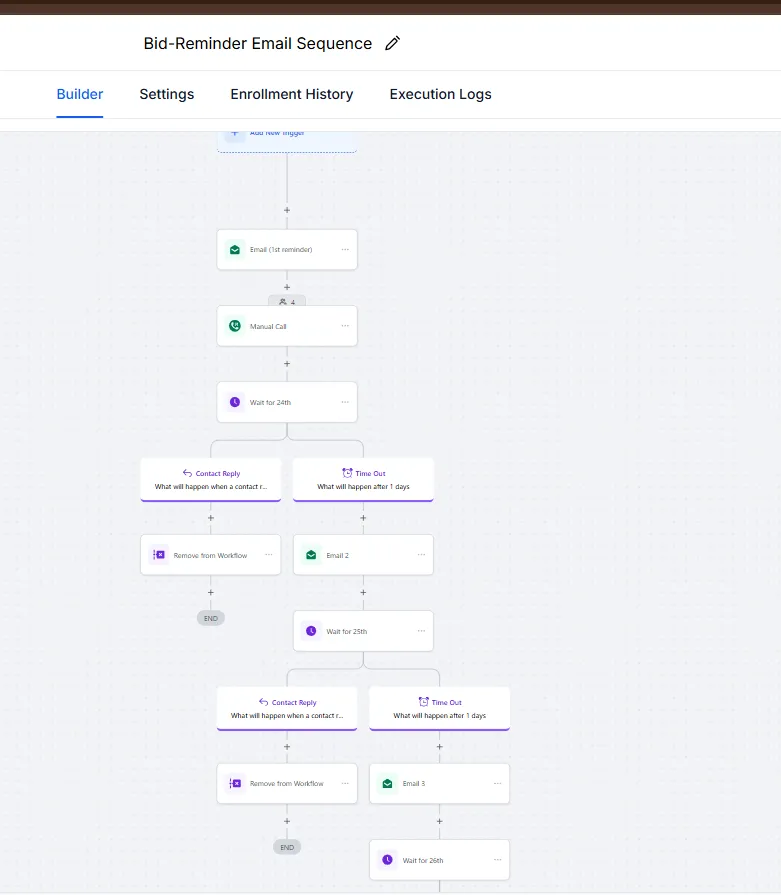Click the Wait for 26th clock icon
The width and height of the screenshot is (781, 895).
coord(387,860)
